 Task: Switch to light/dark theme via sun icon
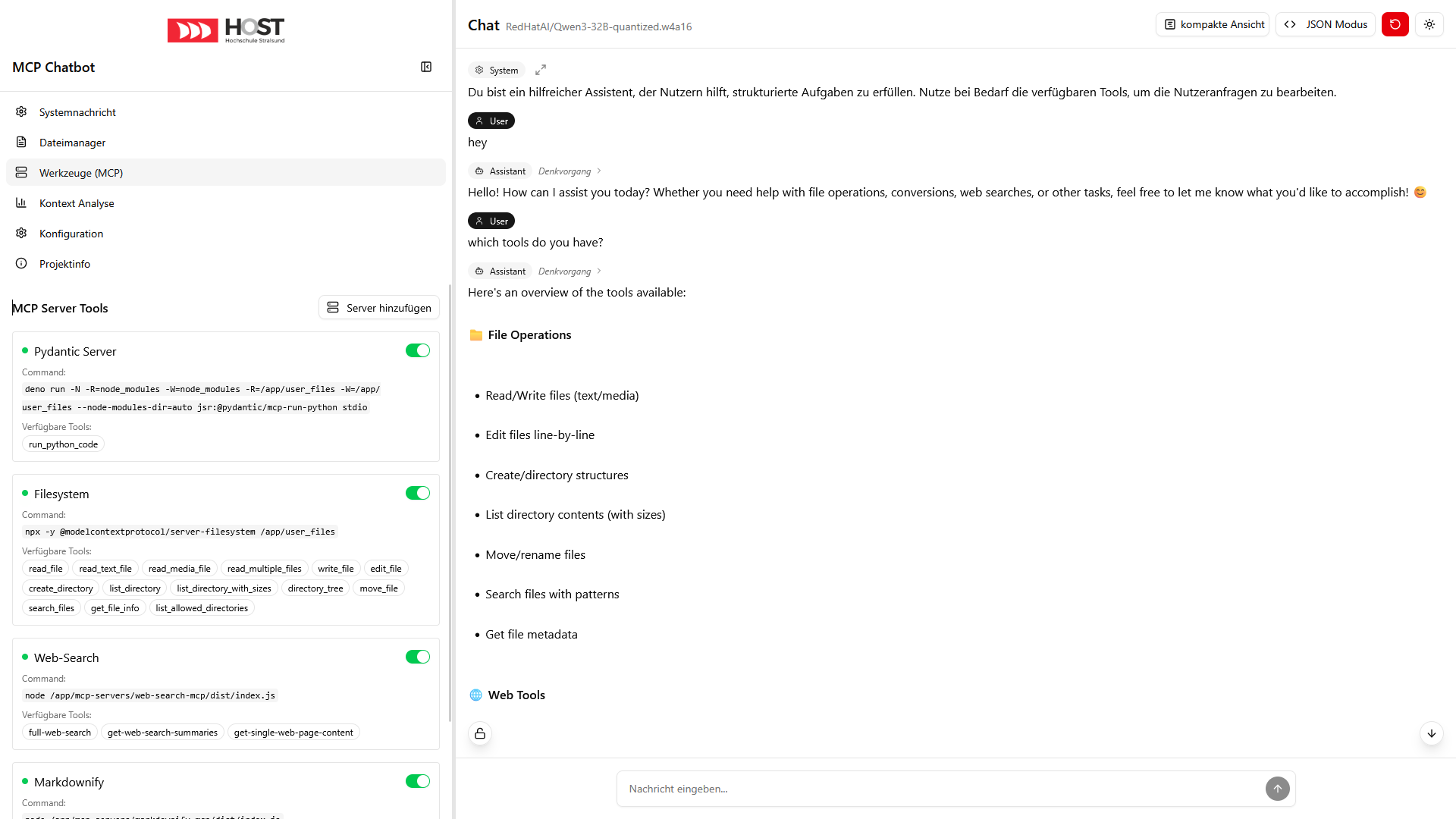click(x=1429, y=24)
